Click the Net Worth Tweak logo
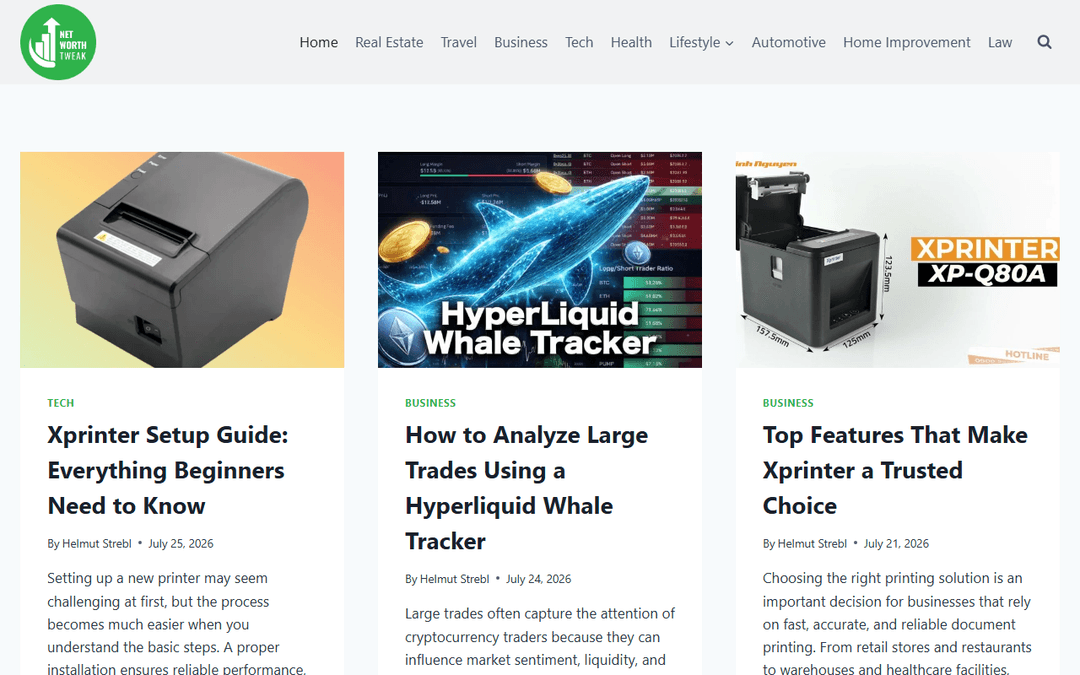Image resolution: width=1080 pixels, height=675 pixels. click(x=58, y=42)
